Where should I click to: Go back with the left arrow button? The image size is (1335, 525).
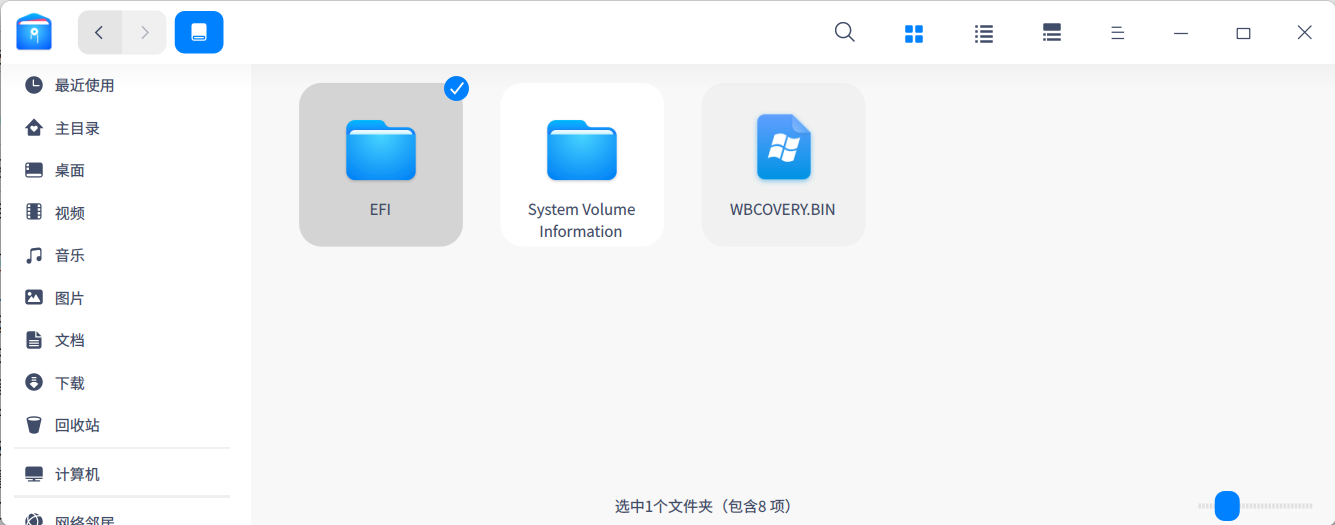(99, 32)
